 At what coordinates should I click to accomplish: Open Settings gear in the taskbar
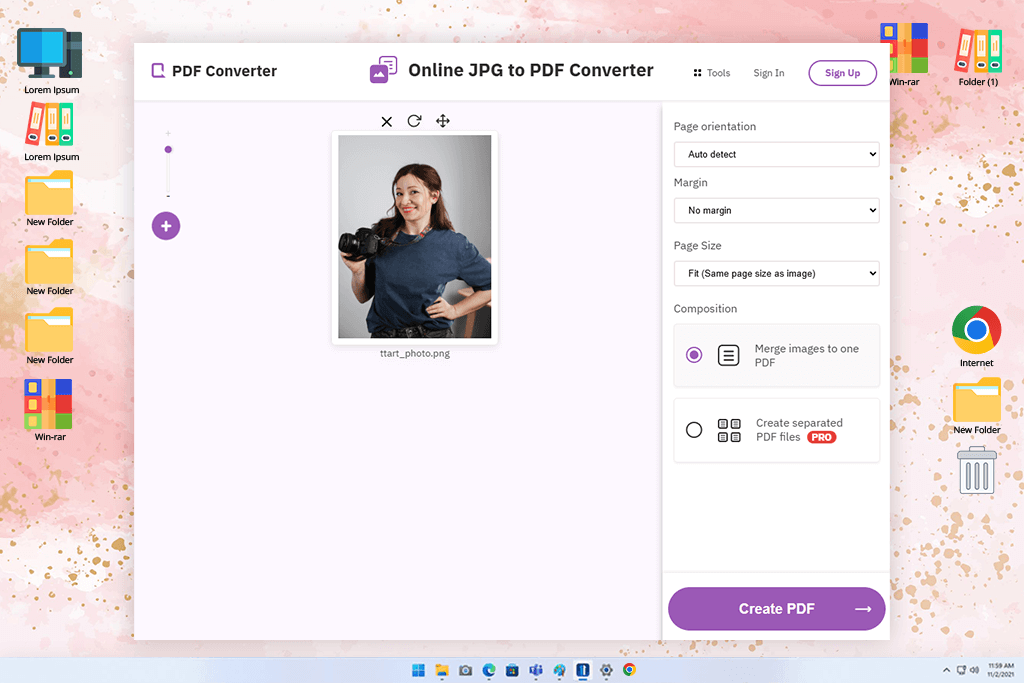(x=606, y=670)
